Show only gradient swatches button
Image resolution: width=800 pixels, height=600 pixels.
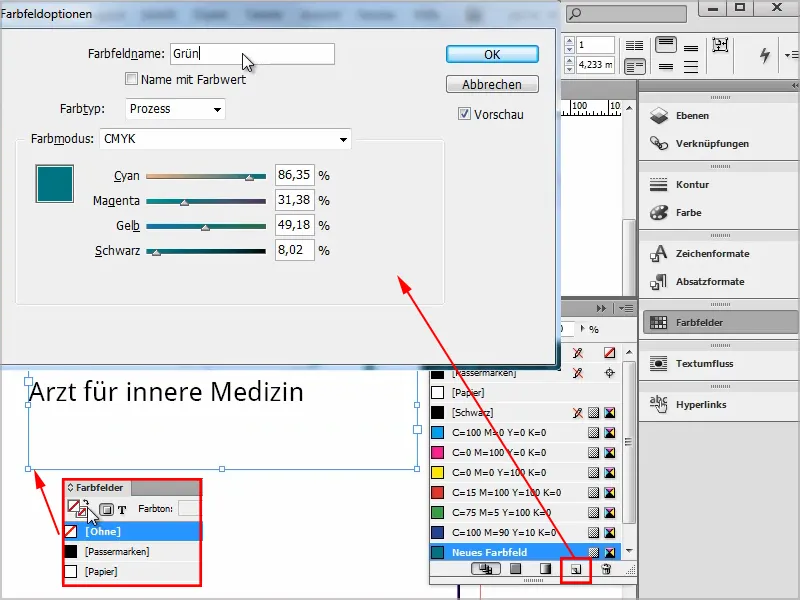tap(545, 569)
